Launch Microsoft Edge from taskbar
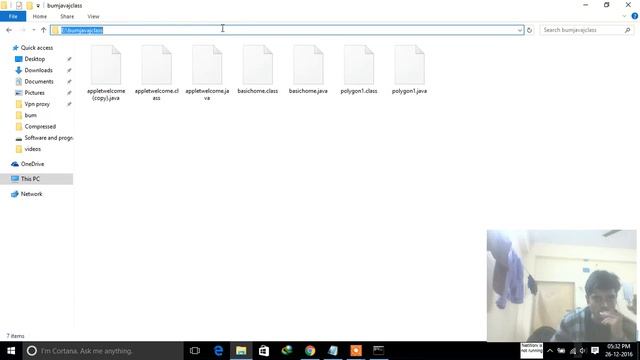This screenshot has height=360, width=640. [218, 351]
